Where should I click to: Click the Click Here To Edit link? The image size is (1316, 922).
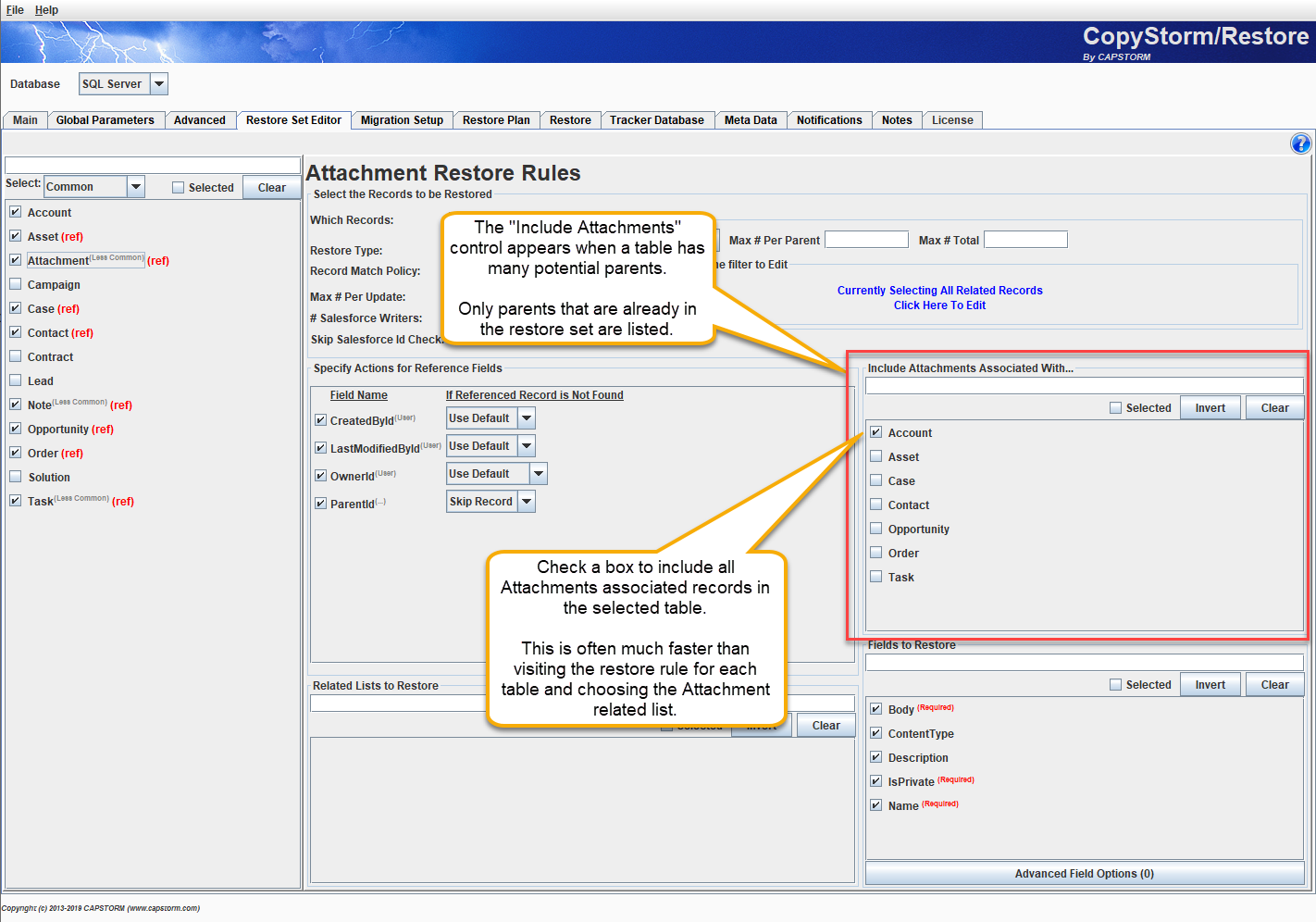pyautogui.click(x=939, y=305)
